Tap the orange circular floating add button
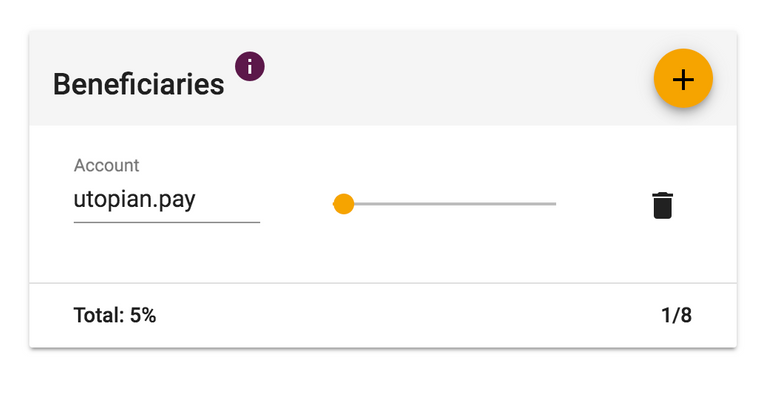The height and width of the screenshot is (394, 768). click(x=683, y=78)
